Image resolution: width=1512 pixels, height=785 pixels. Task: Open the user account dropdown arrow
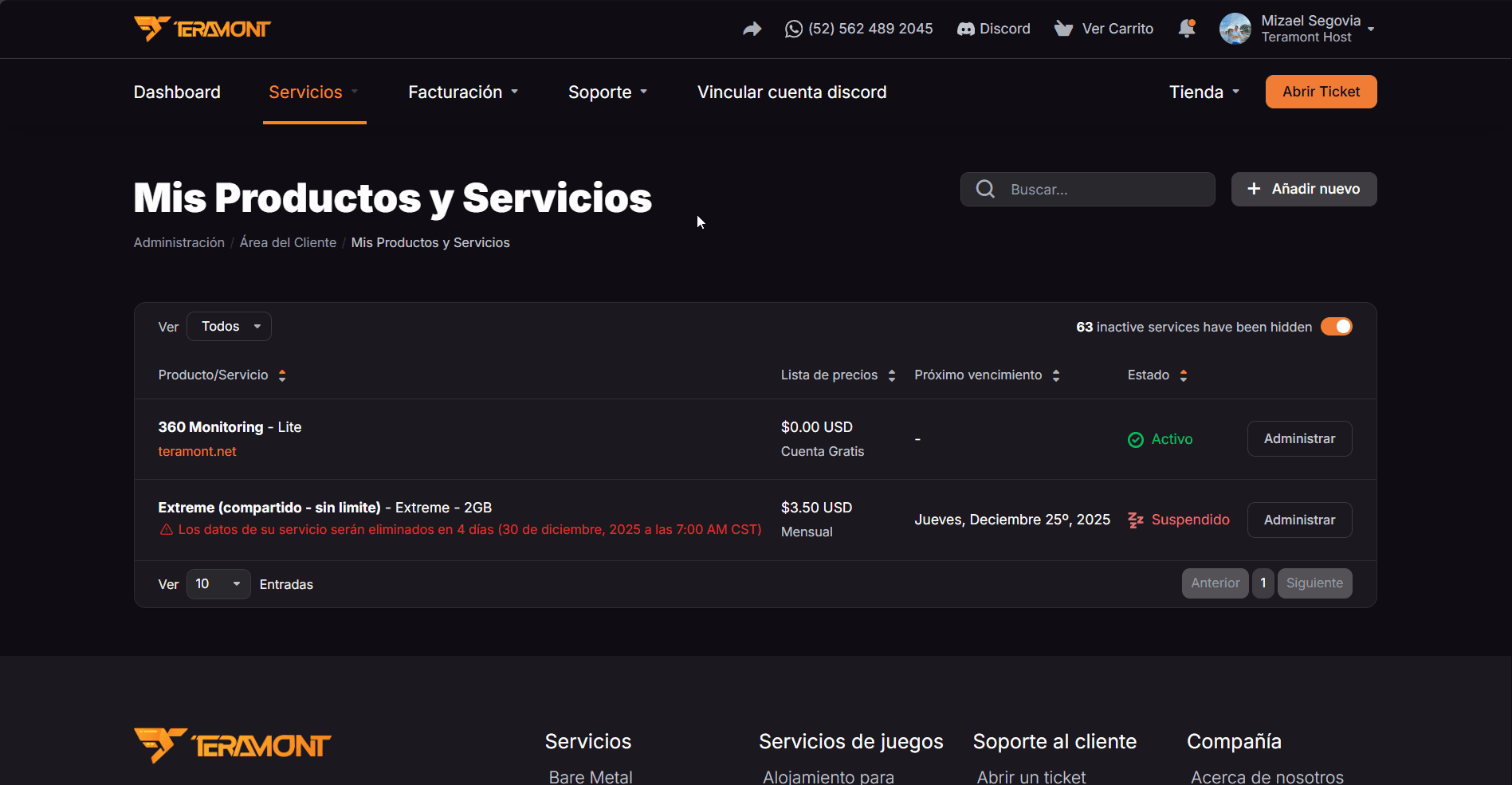1371,29
